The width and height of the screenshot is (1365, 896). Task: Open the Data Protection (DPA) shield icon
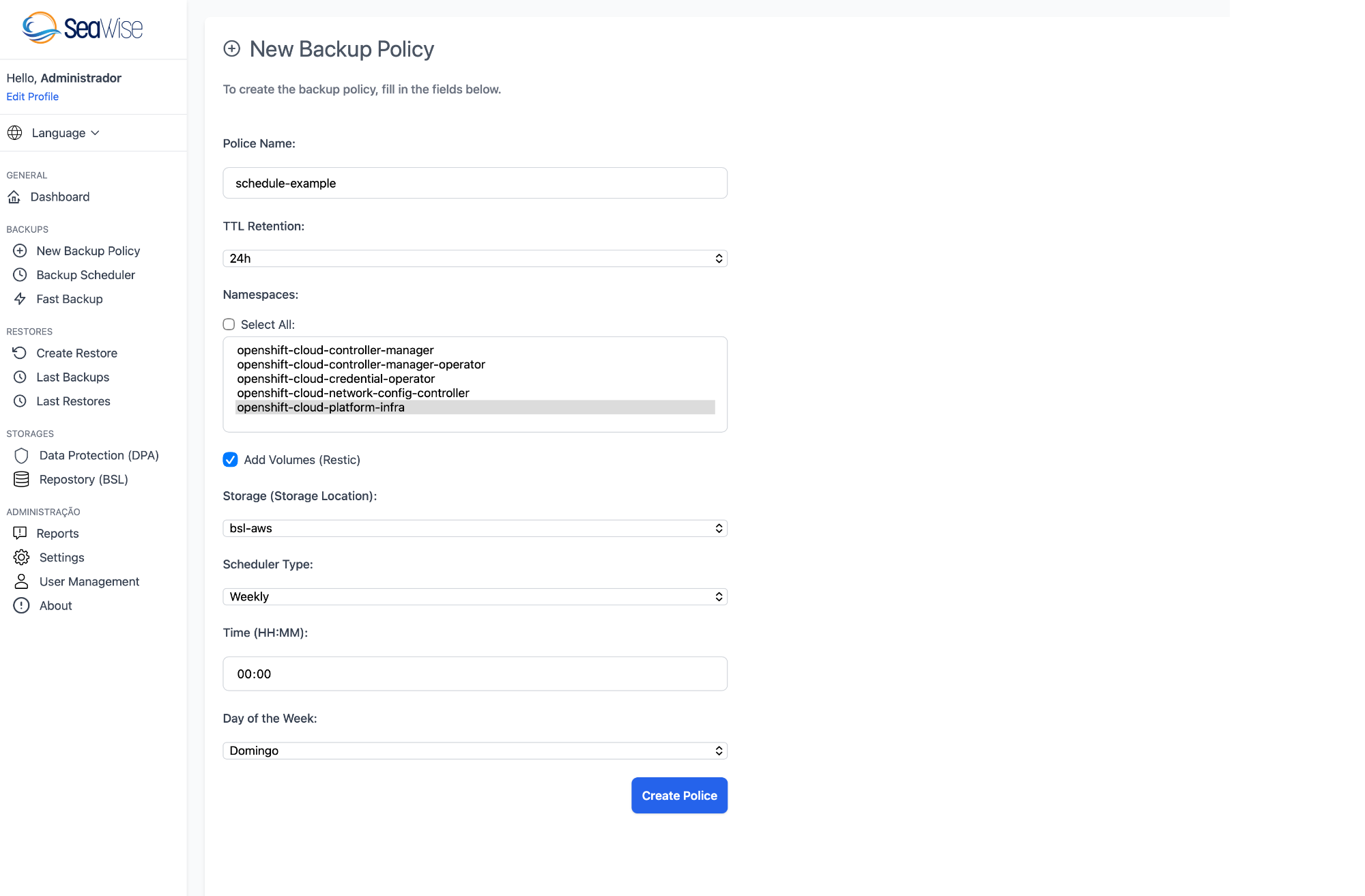[x=21, y=455]
